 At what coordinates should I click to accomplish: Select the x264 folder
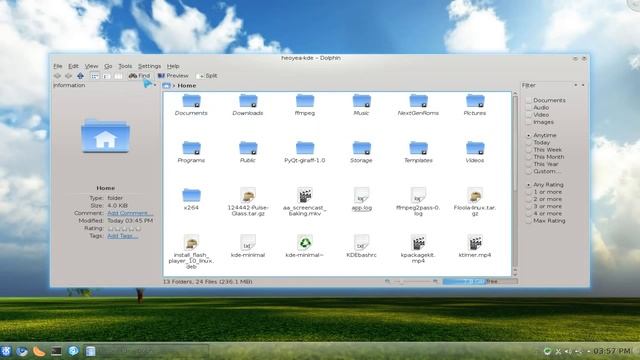pyautogui.click(x=191, y=200)
